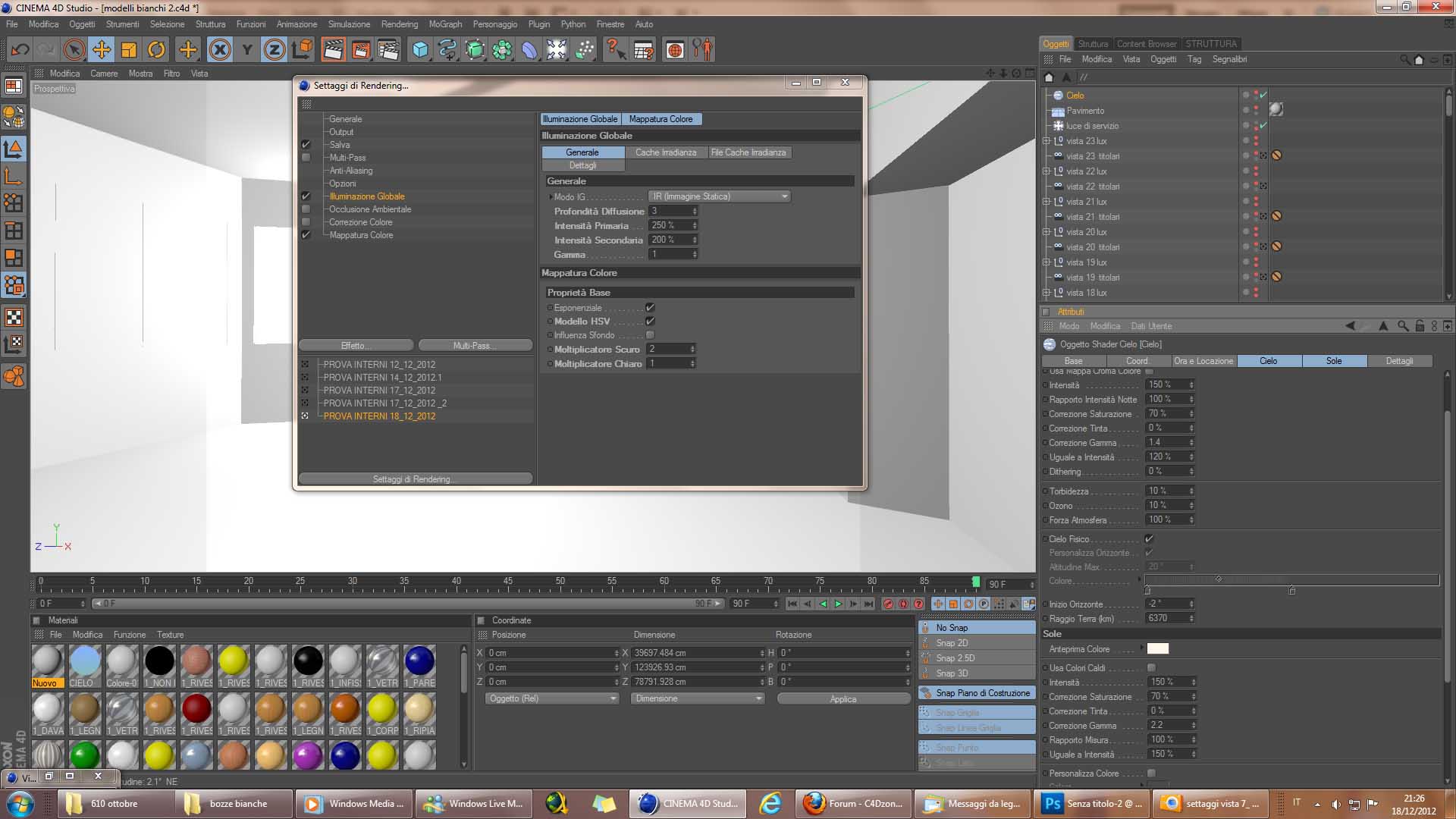Open Firefox Forum C4Dzone taskbar item

tap(853, 803)
